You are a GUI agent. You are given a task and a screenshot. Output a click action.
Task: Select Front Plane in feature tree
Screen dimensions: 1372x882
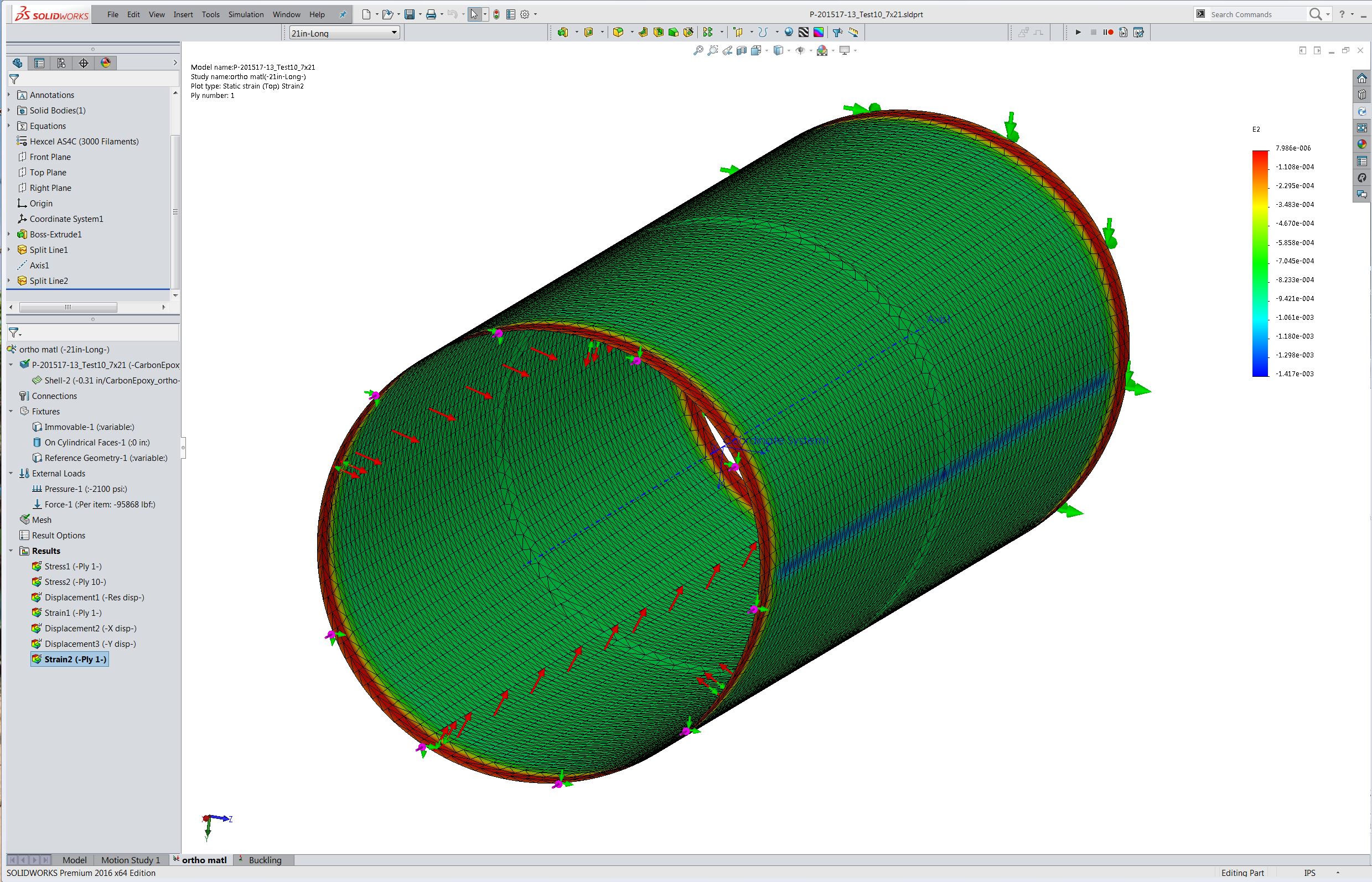click(x=44, y=157)
